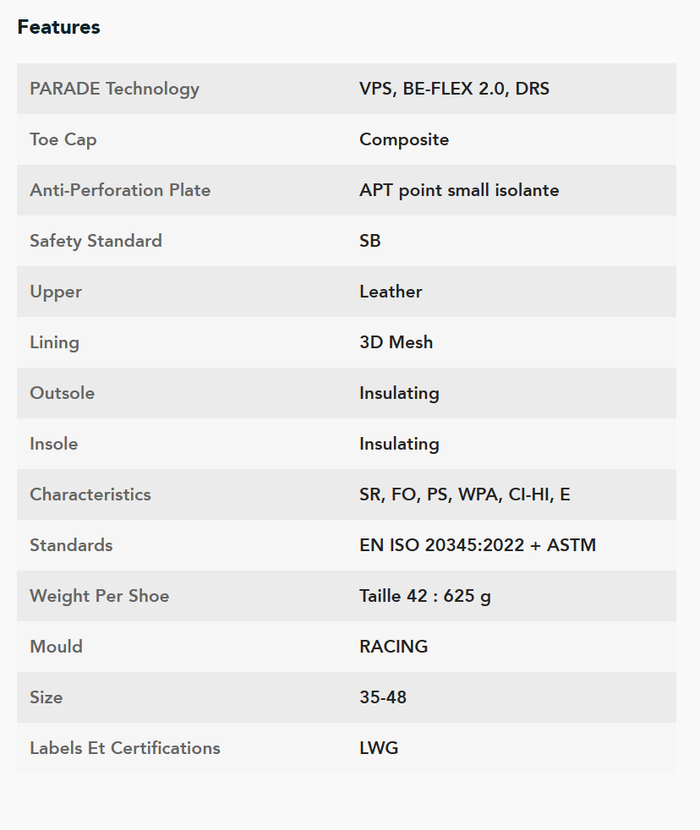Click the VPS, BE-FLEX 2.0, DRS value

pos(454,88)
